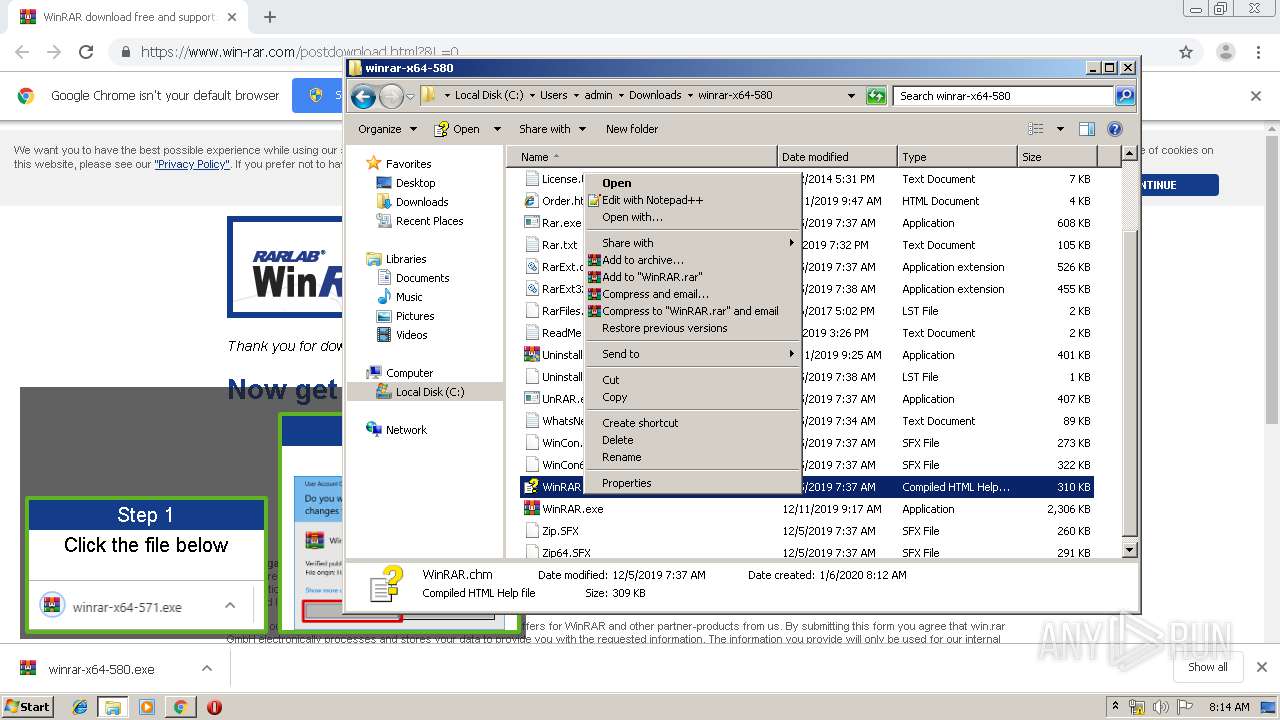1280x720 pixels.
Task: Expand recent pages dropdown next to Forward
Action: (x=410, y=97)
